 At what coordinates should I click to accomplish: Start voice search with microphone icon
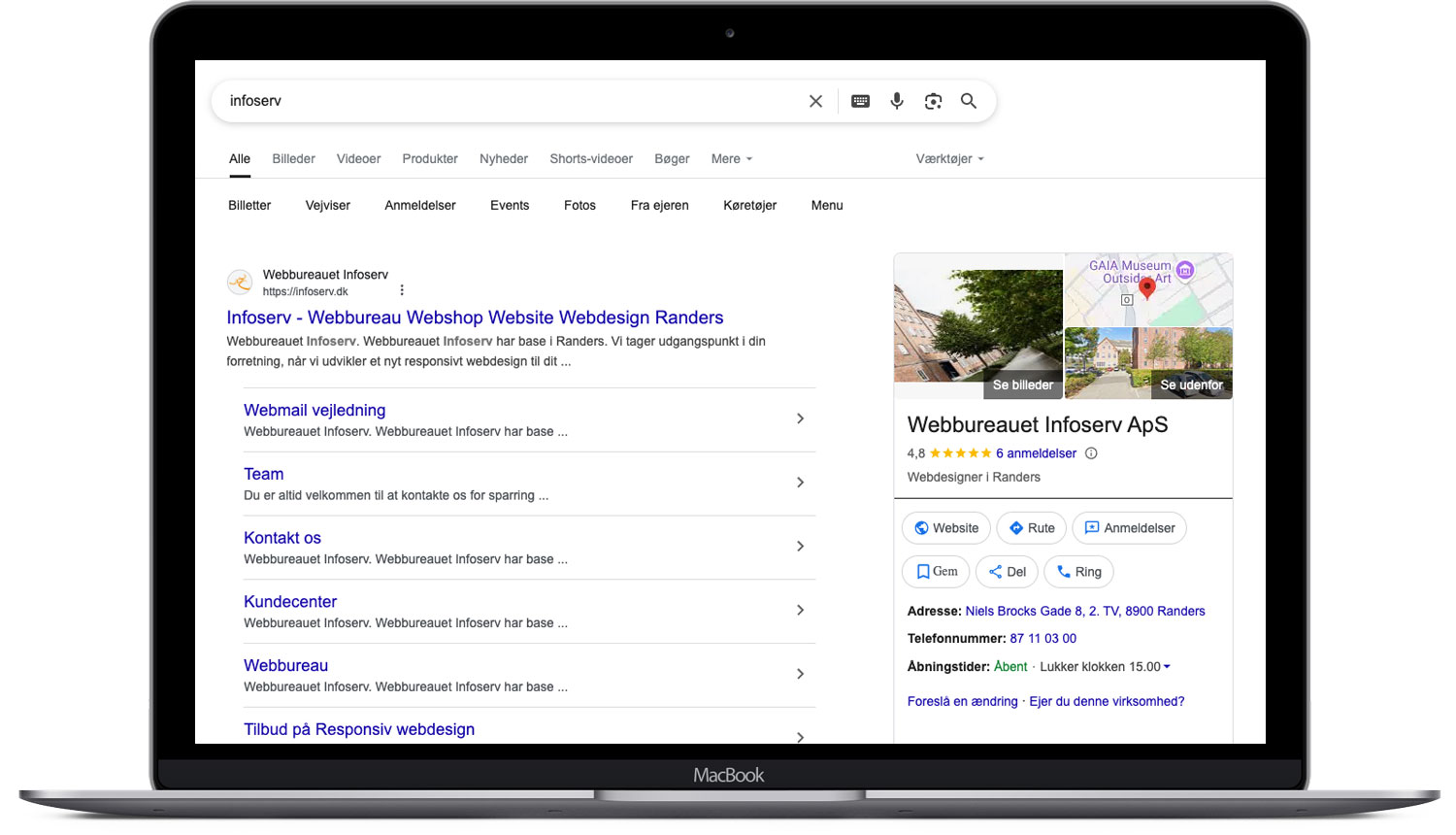pyautogui.click(x=897, y=101)
